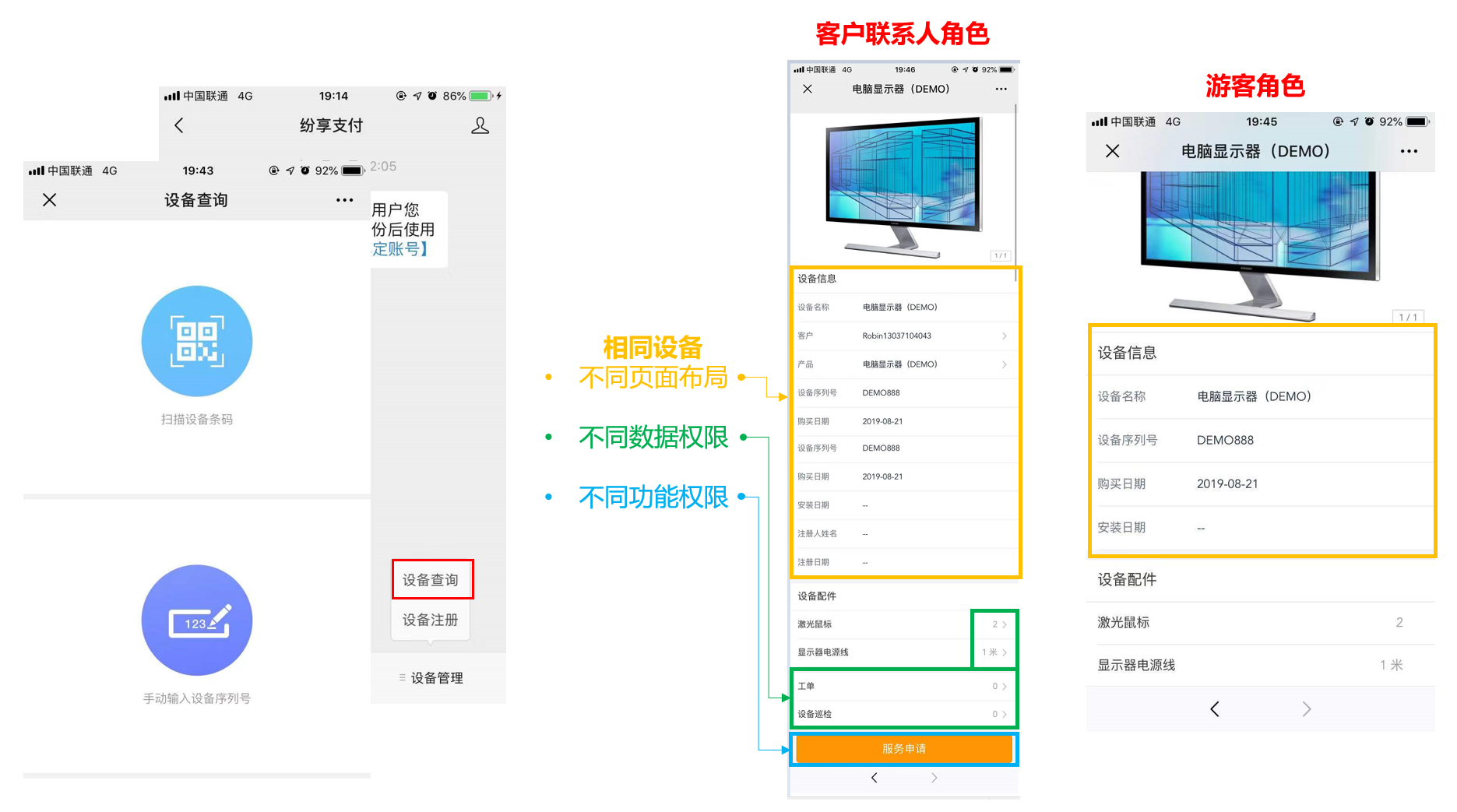Viewport: 1457px width, 812px height.
Task: Tap the monitor image on customer-contact page
Action: click(x=903, y=187)
